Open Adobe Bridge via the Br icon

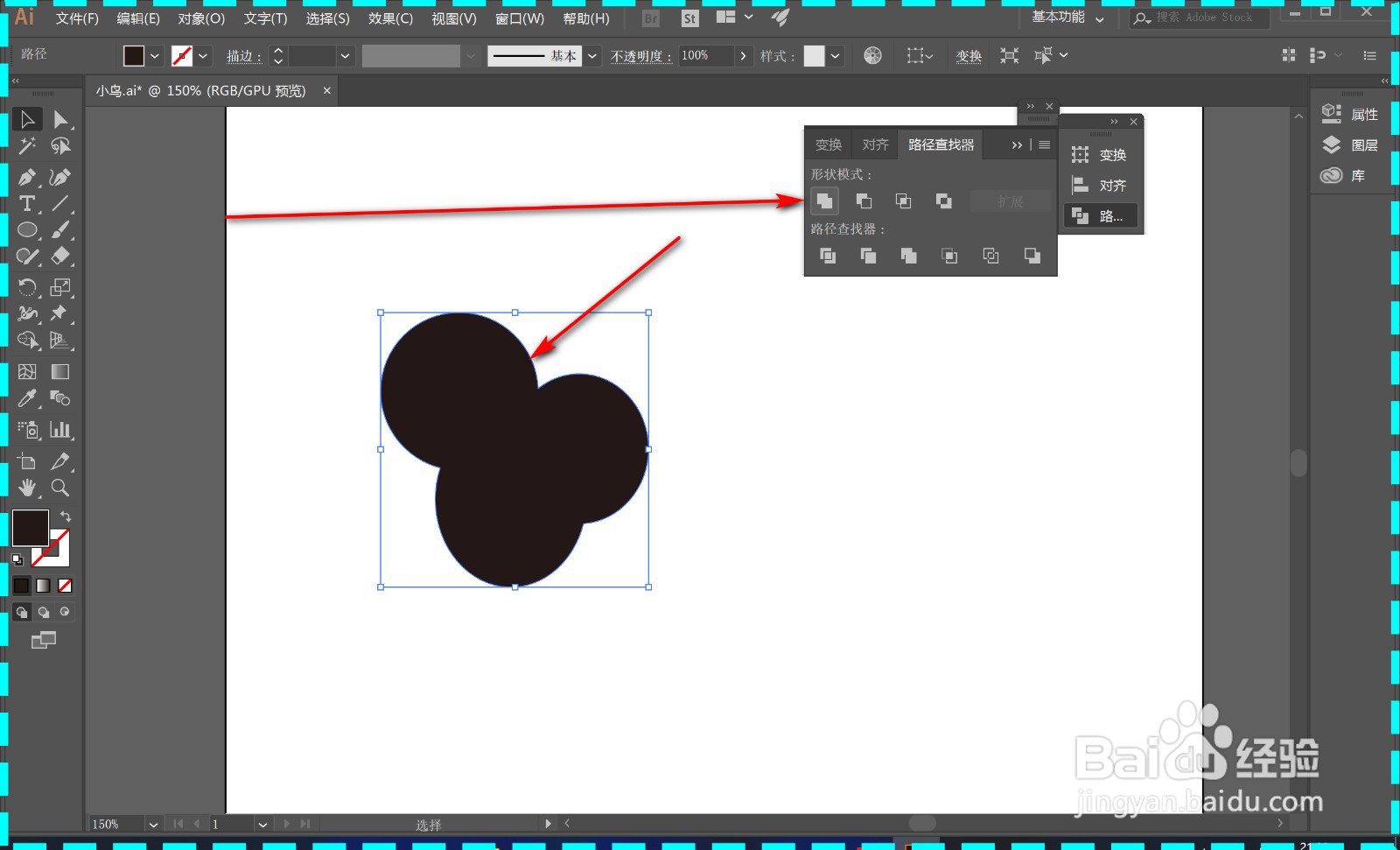pyautogui.click(x=651, y=18)
